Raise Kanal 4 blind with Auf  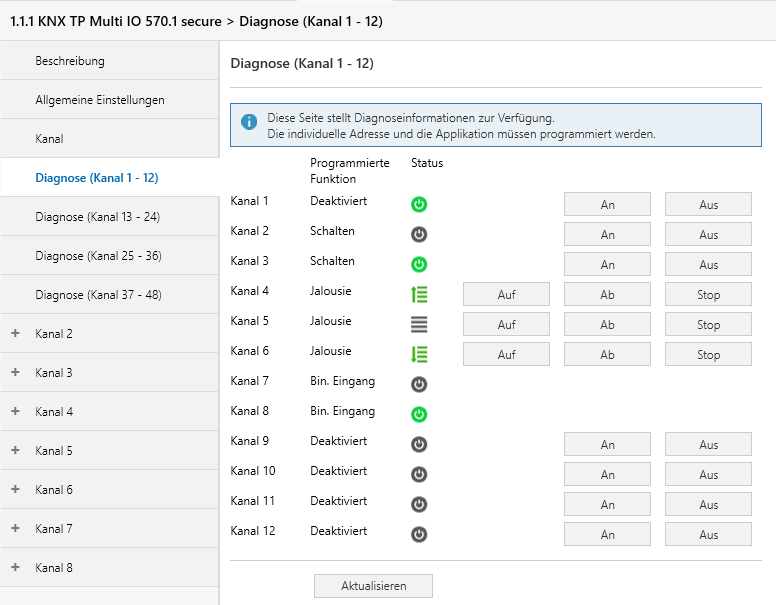point(506,295)
